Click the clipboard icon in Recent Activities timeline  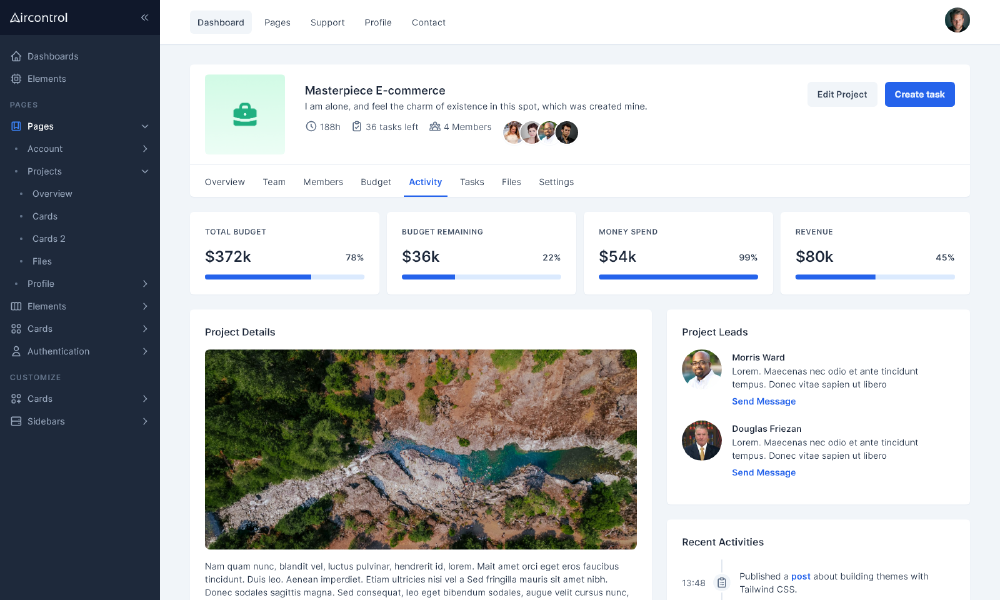721,582
